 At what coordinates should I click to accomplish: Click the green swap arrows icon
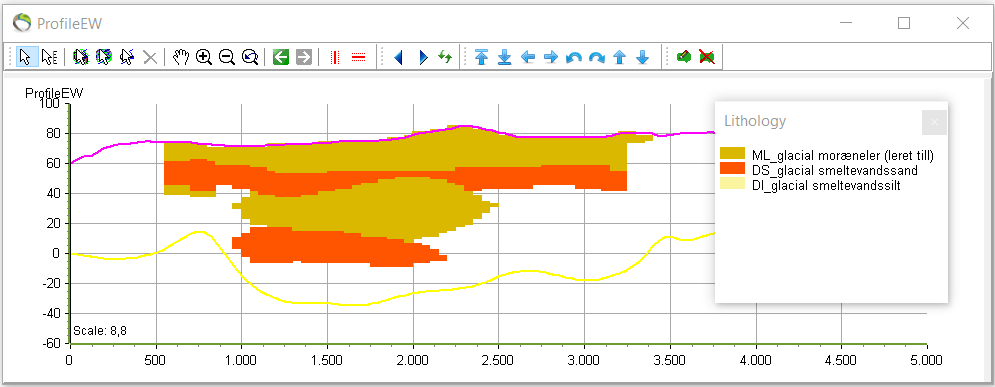[445, 57]
